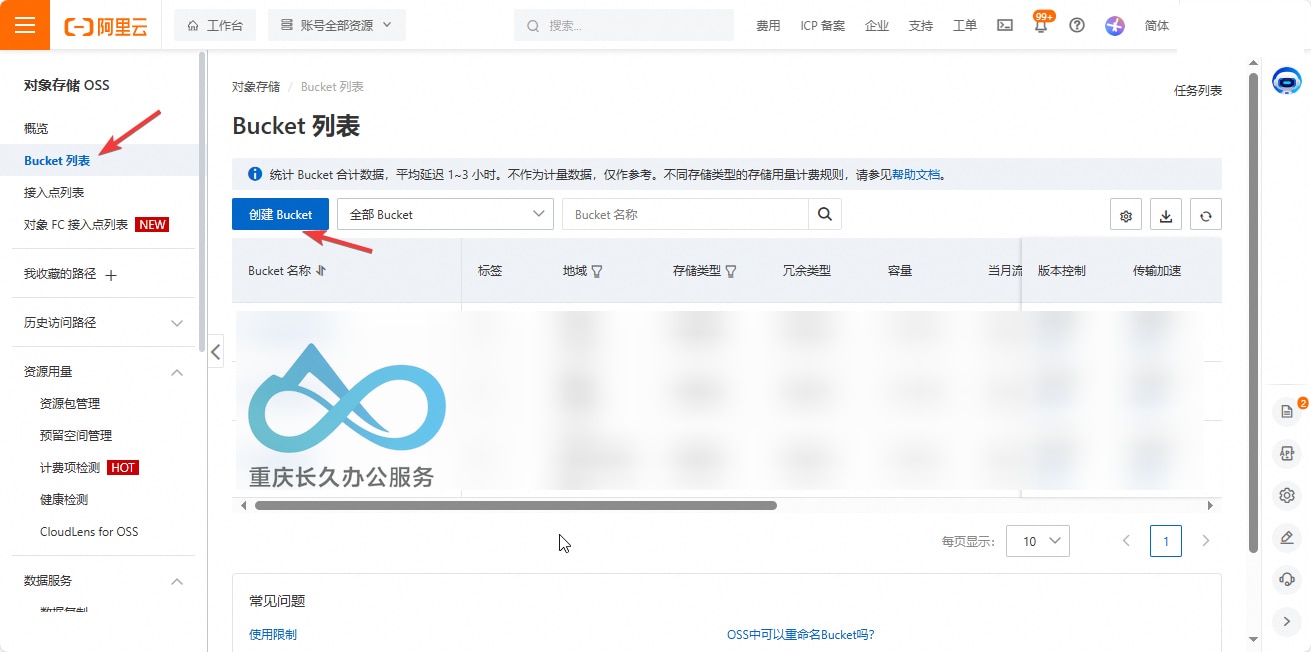Open the customer service headset icon
This screenshot has height=652, width=1311.
(1287, 579)
